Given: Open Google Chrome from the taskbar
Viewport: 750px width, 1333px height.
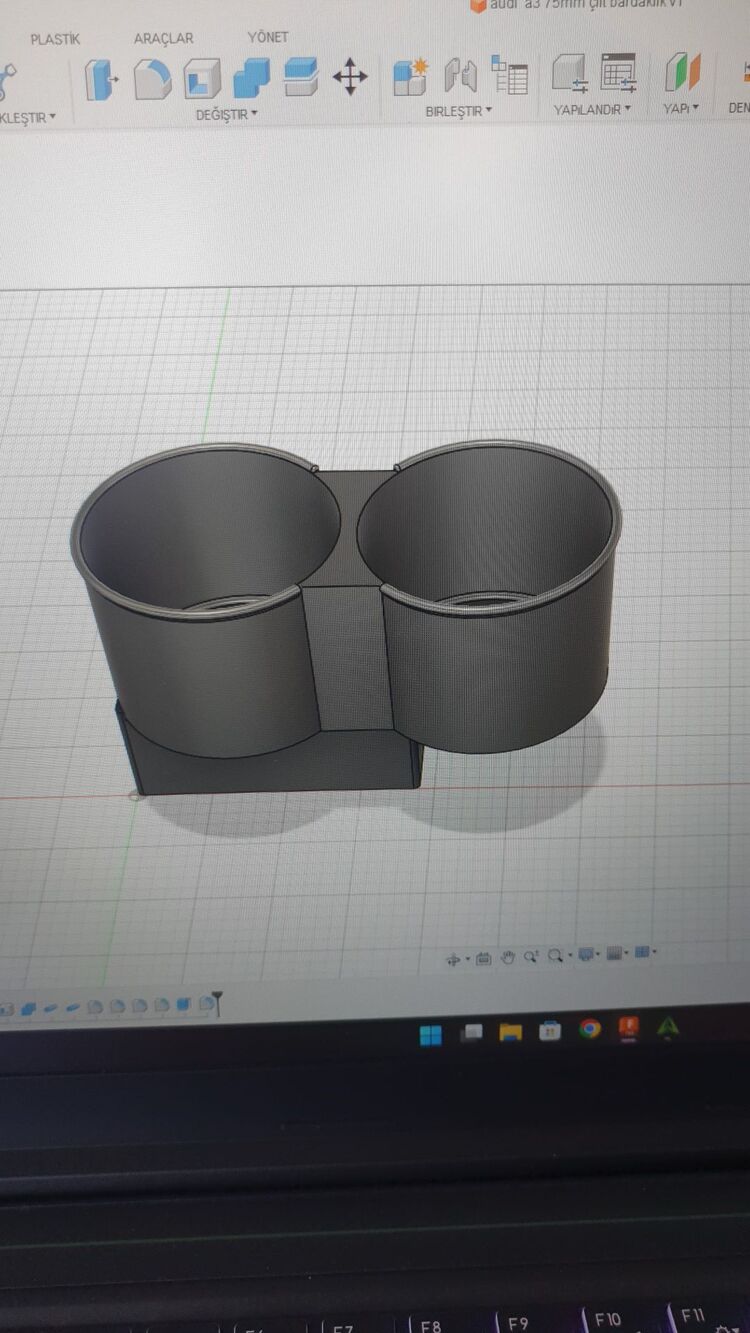Looking at the screenshot, I should (590, 1028).
